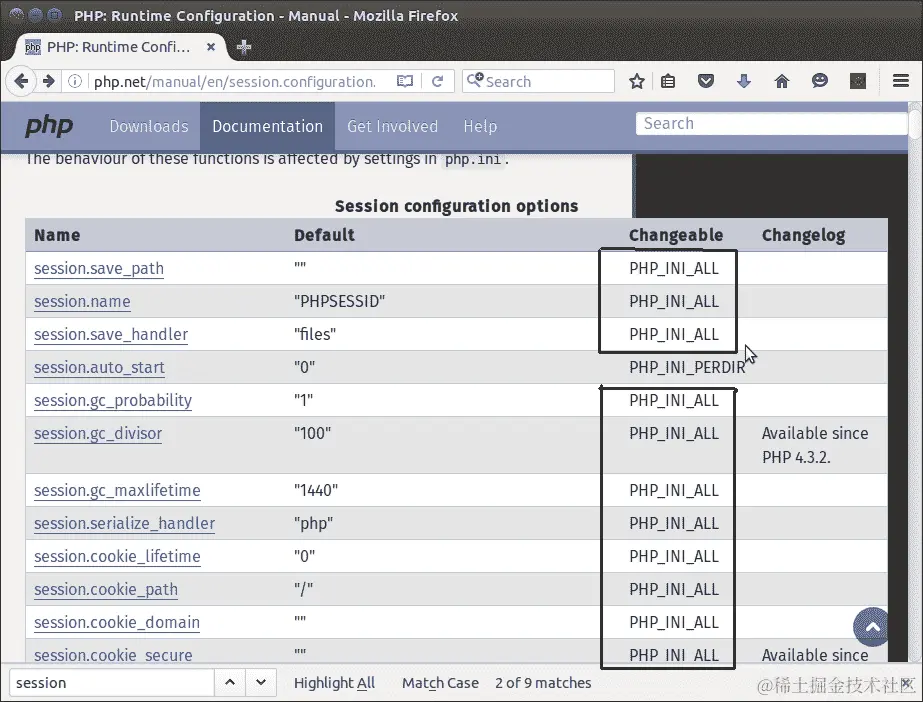This screenshot has width=923, height=702.
Task: Open the downloads arrow icon
Action: pos(743,81)
